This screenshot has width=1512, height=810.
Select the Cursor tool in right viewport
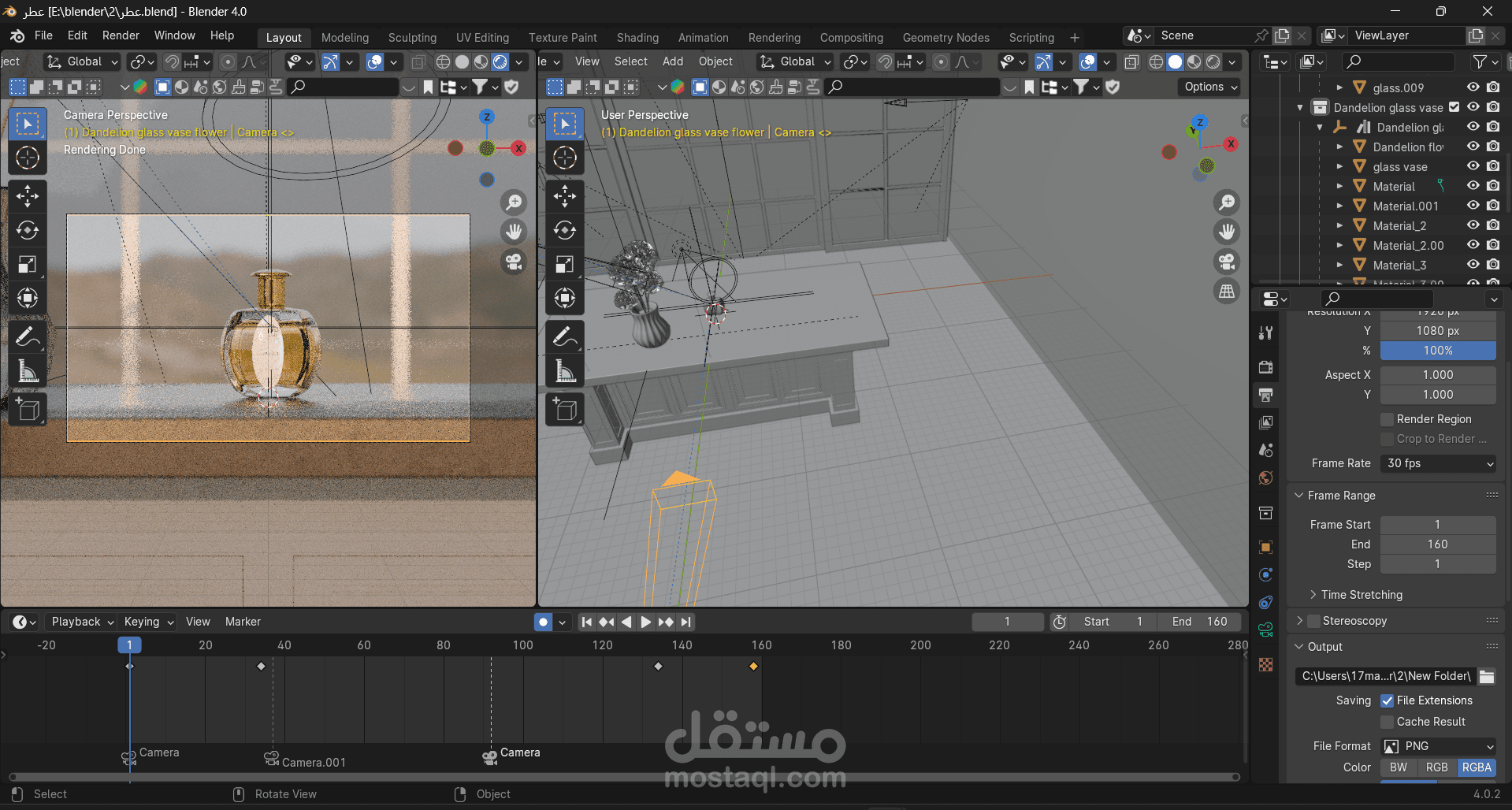tap(564, 158)
